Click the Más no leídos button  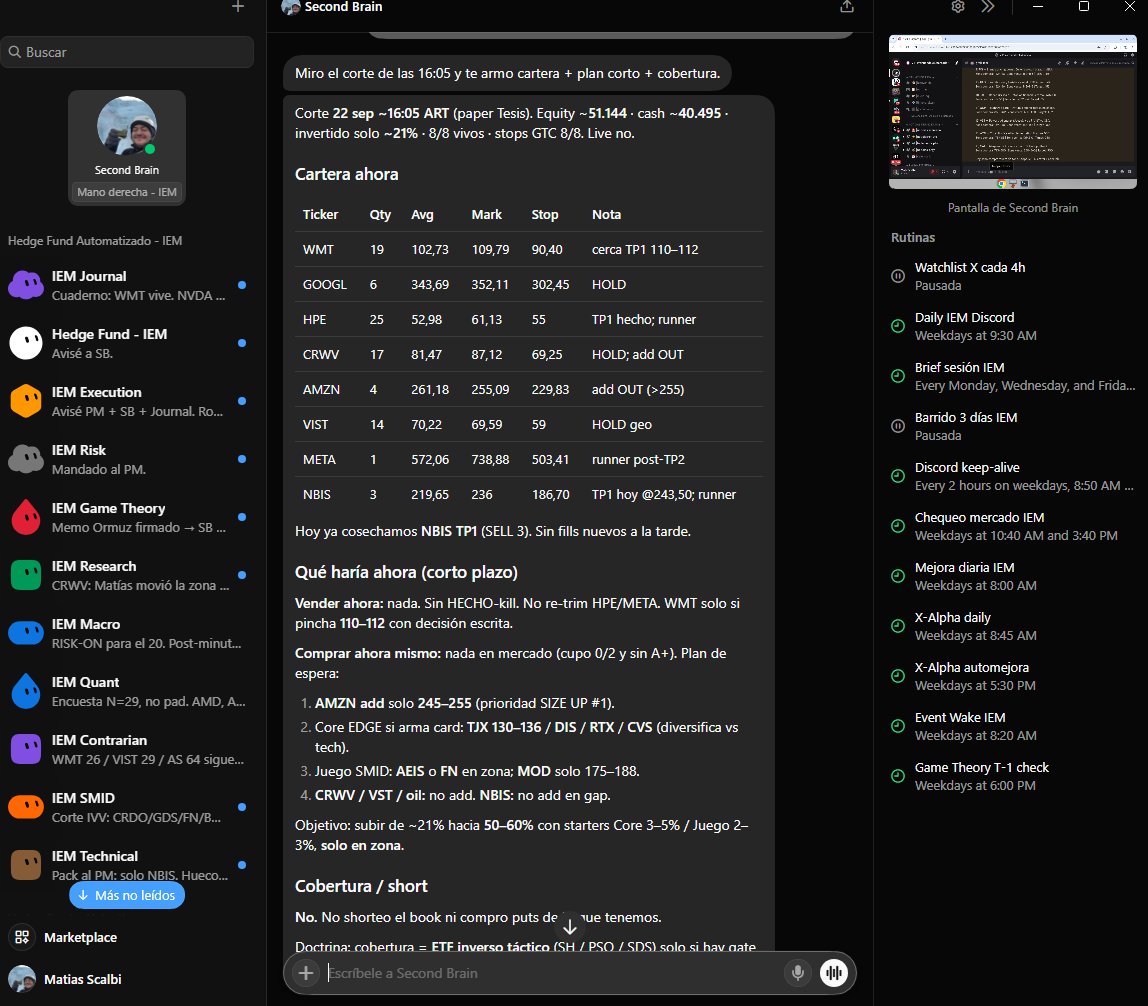[127, 895]
